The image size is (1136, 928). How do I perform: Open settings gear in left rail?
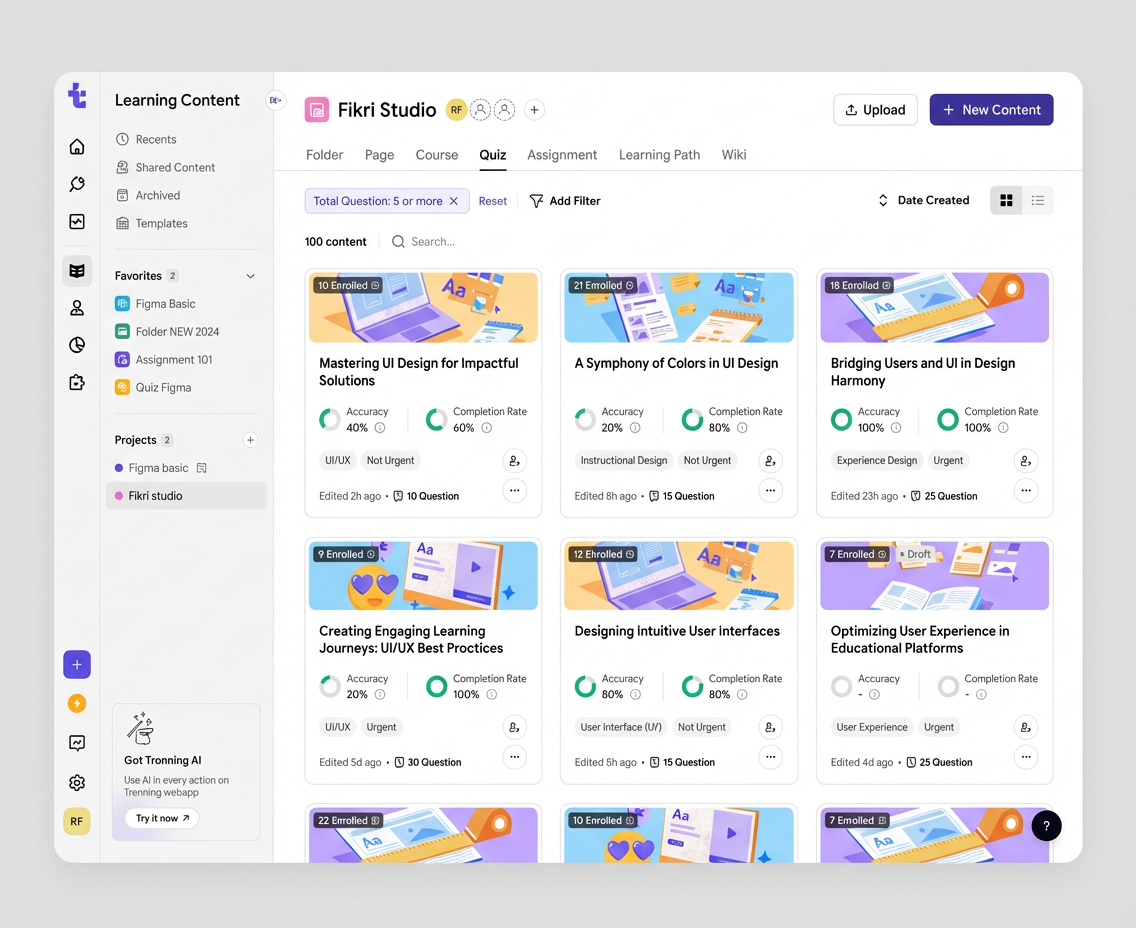77,783
